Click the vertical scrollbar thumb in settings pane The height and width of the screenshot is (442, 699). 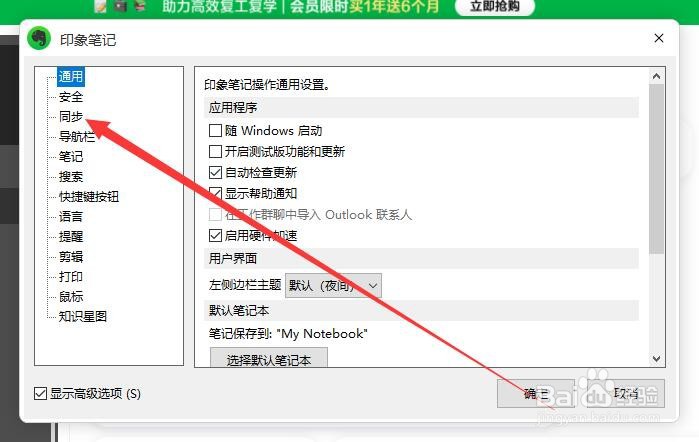click(x=656, y=169)
